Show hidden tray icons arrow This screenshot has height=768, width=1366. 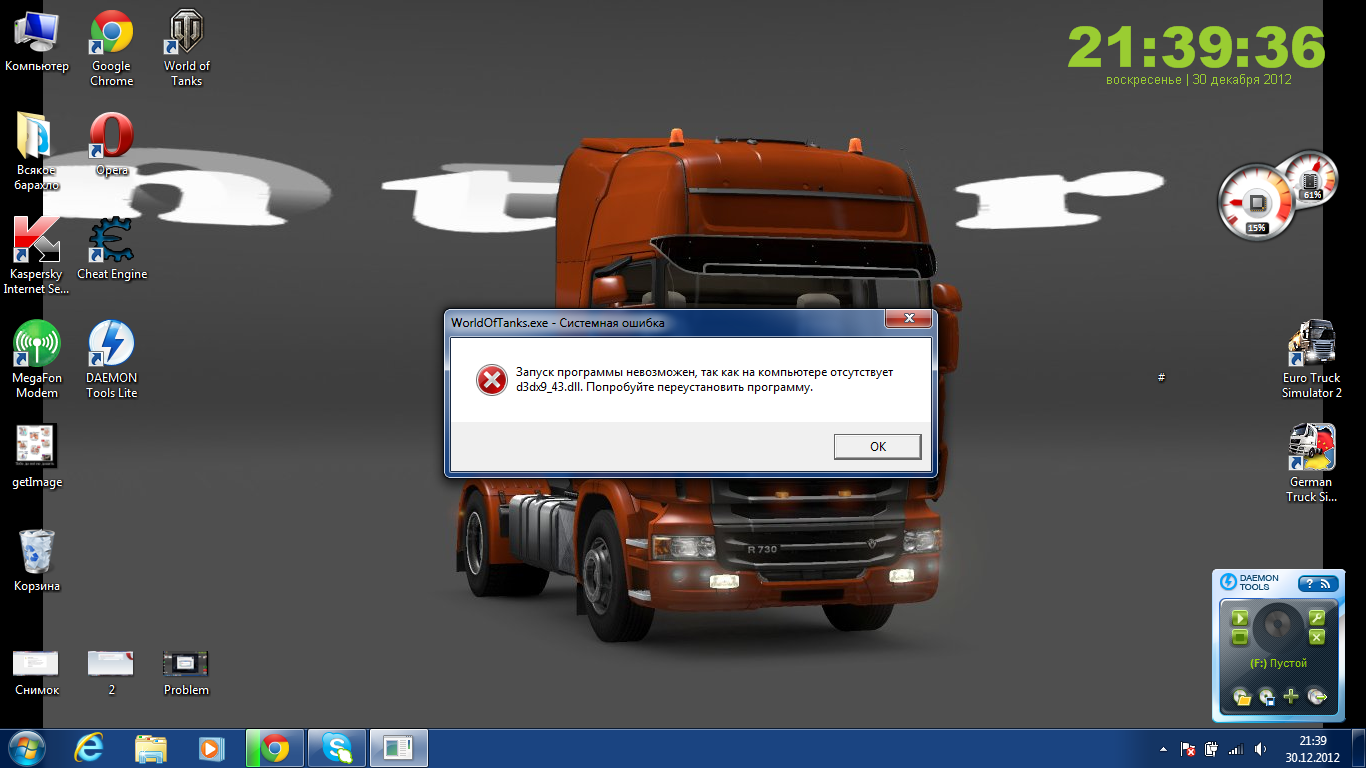(x=1162, y=748)
